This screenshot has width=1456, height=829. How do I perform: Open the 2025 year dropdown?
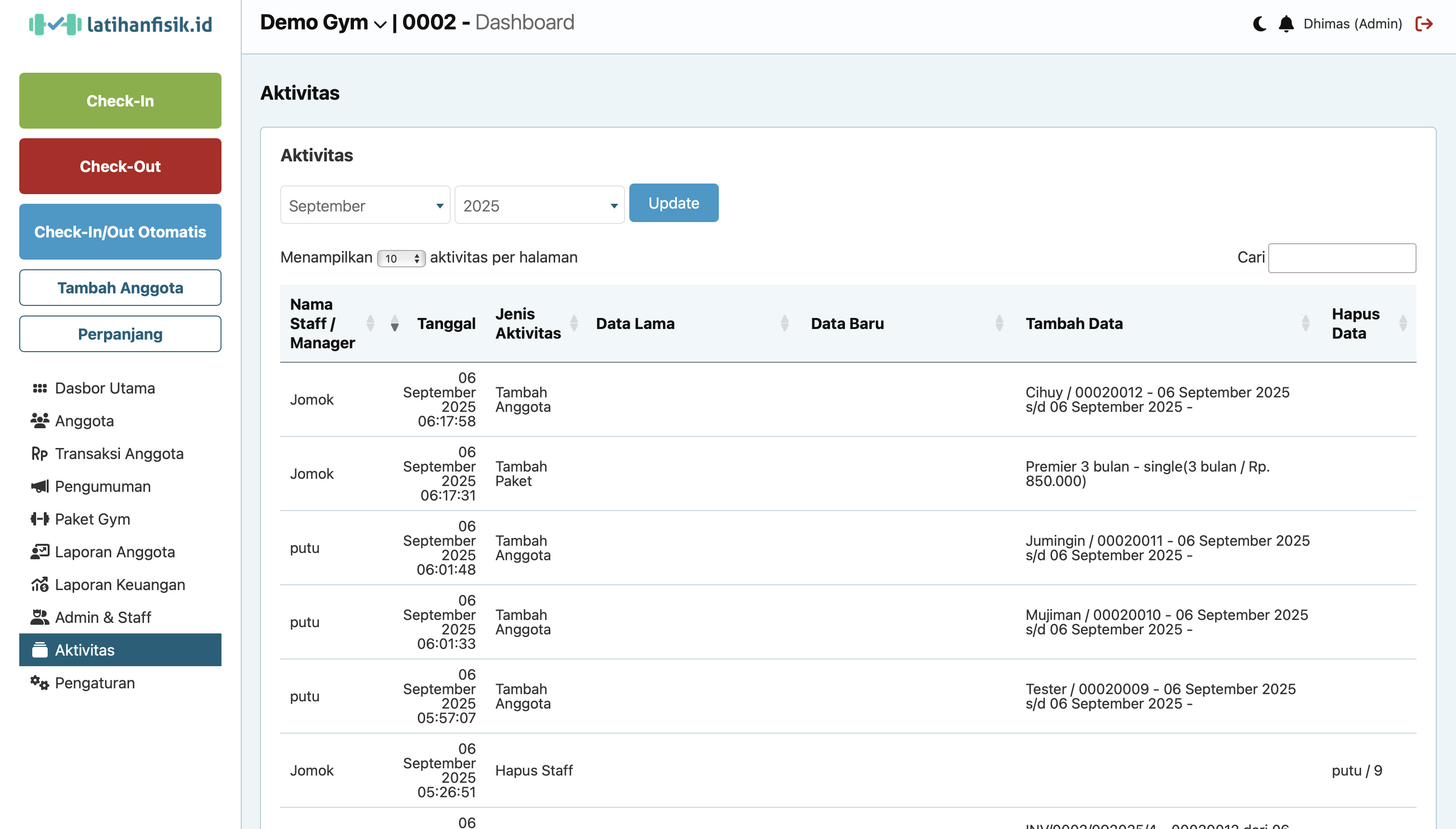coord(539,206)
